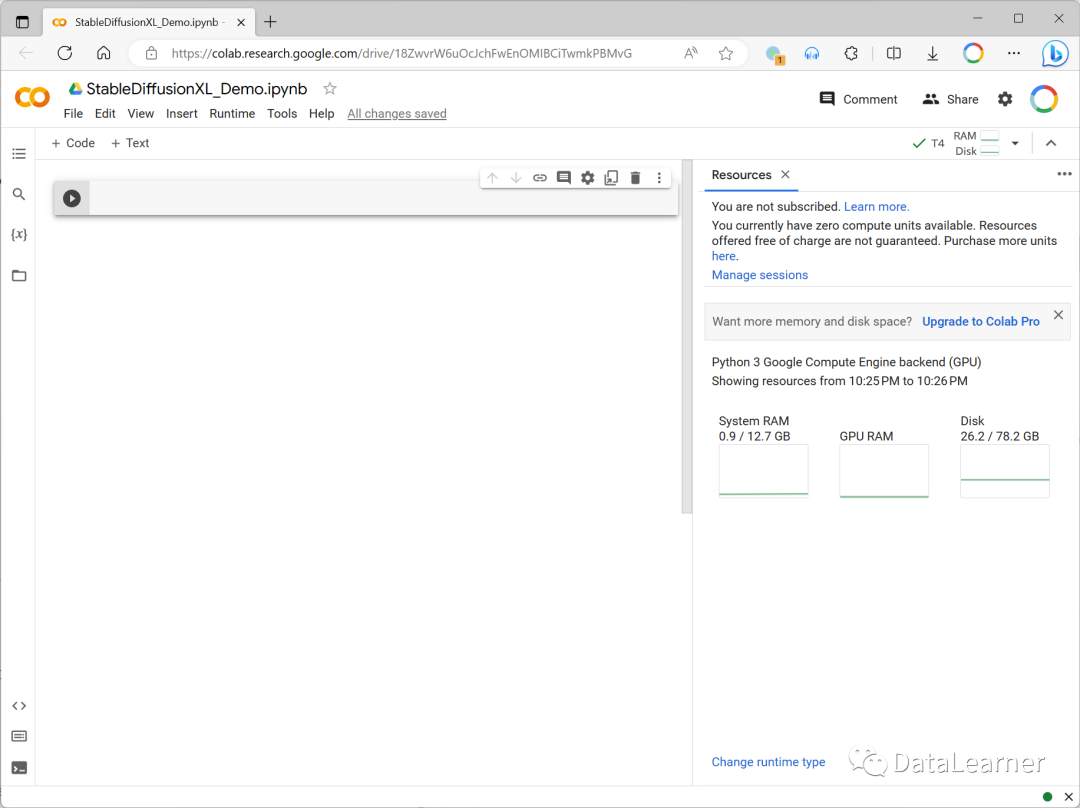Collapse the header with chevron up
The width and height of the screenshot is (1080, 808).
pos(1051,143)
